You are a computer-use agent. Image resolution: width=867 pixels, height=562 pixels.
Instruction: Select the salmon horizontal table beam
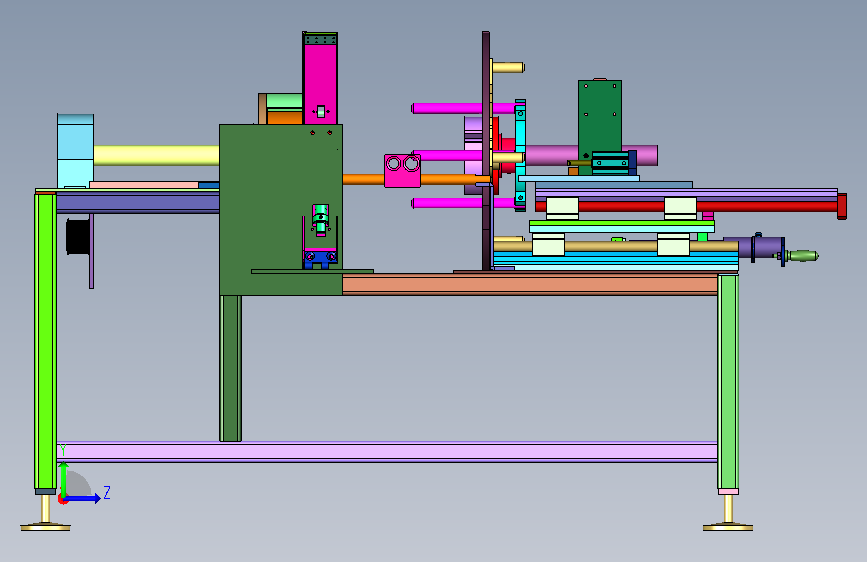(530, 284)
